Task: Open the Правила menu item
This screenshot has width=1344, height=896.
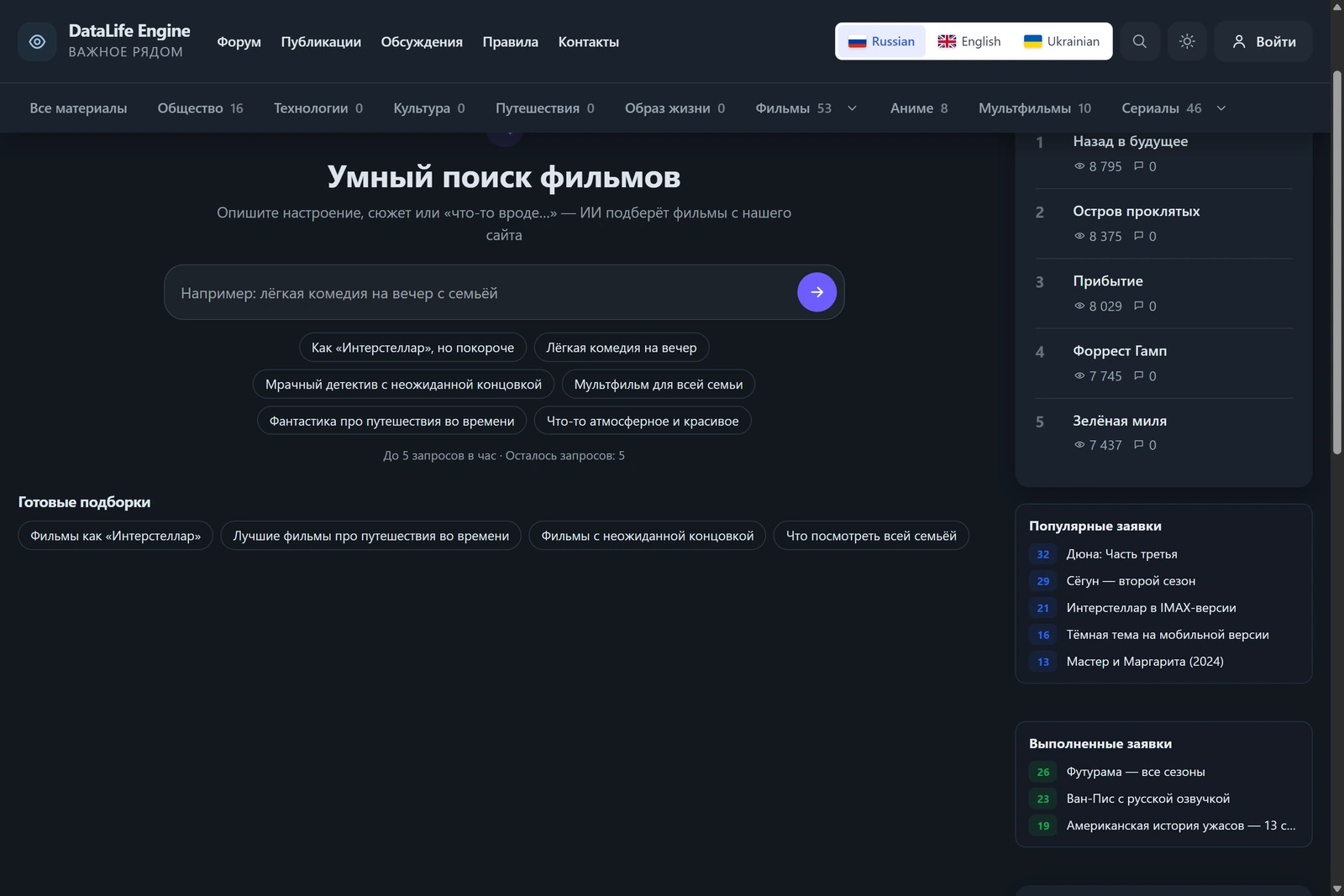Action: [x=510, y=42]
